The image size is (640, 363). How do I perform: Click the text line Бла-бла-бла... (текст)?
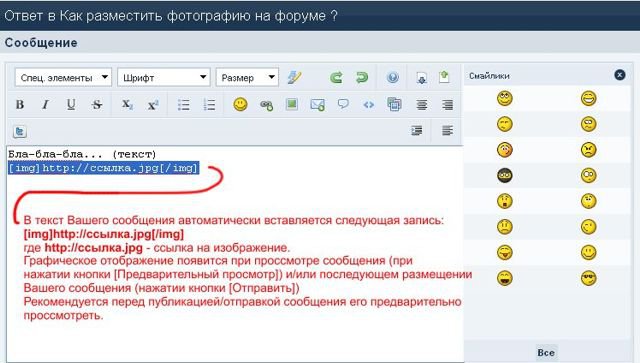coord(82,154)
